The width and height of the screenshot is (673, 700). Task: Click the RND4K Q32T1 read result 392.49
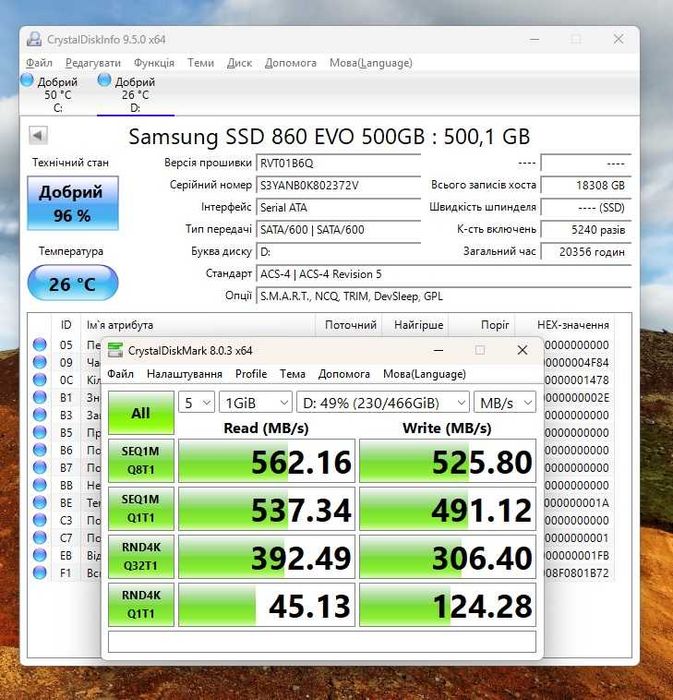pos(266,557)
